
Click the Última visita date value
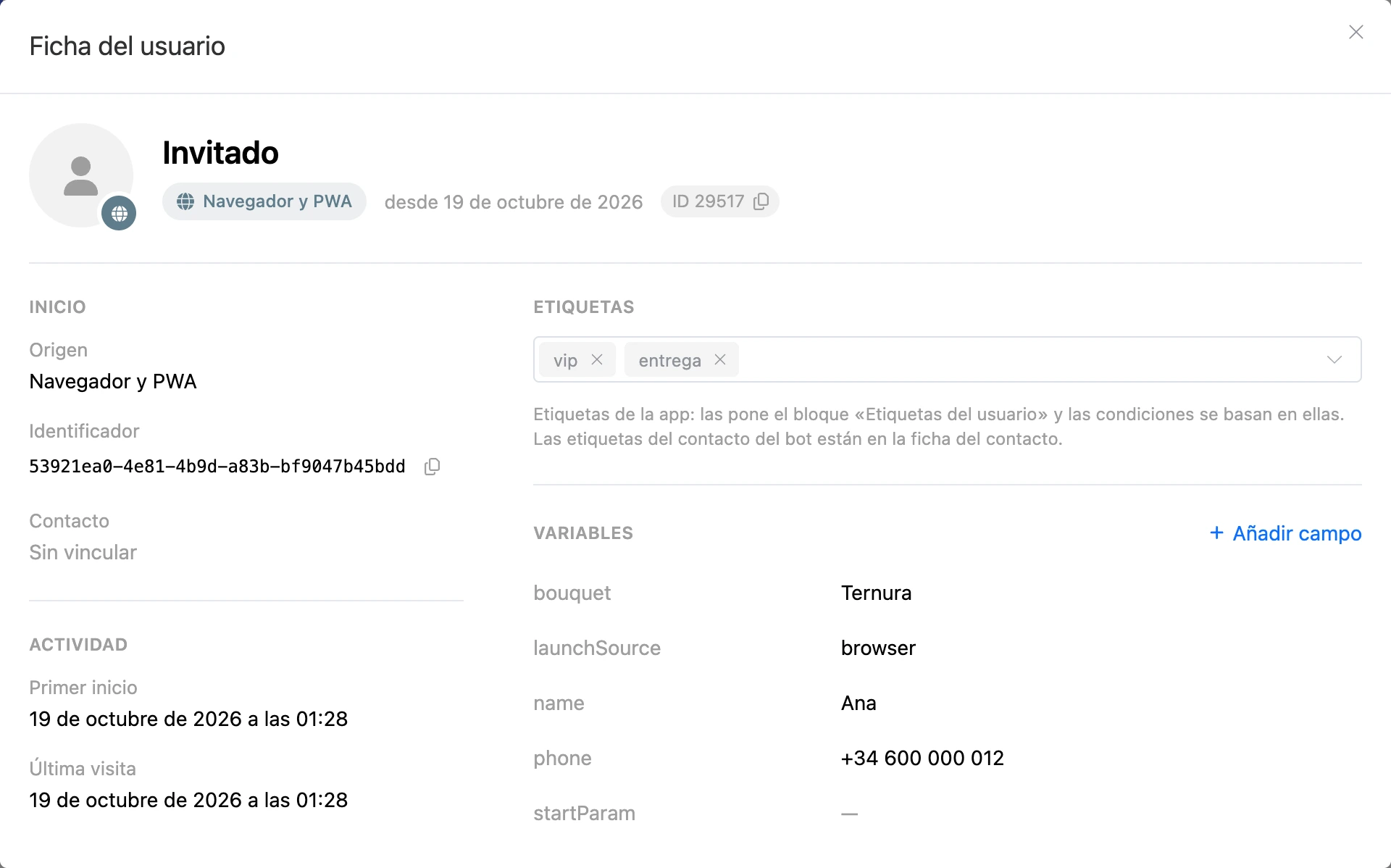point(188,800)
